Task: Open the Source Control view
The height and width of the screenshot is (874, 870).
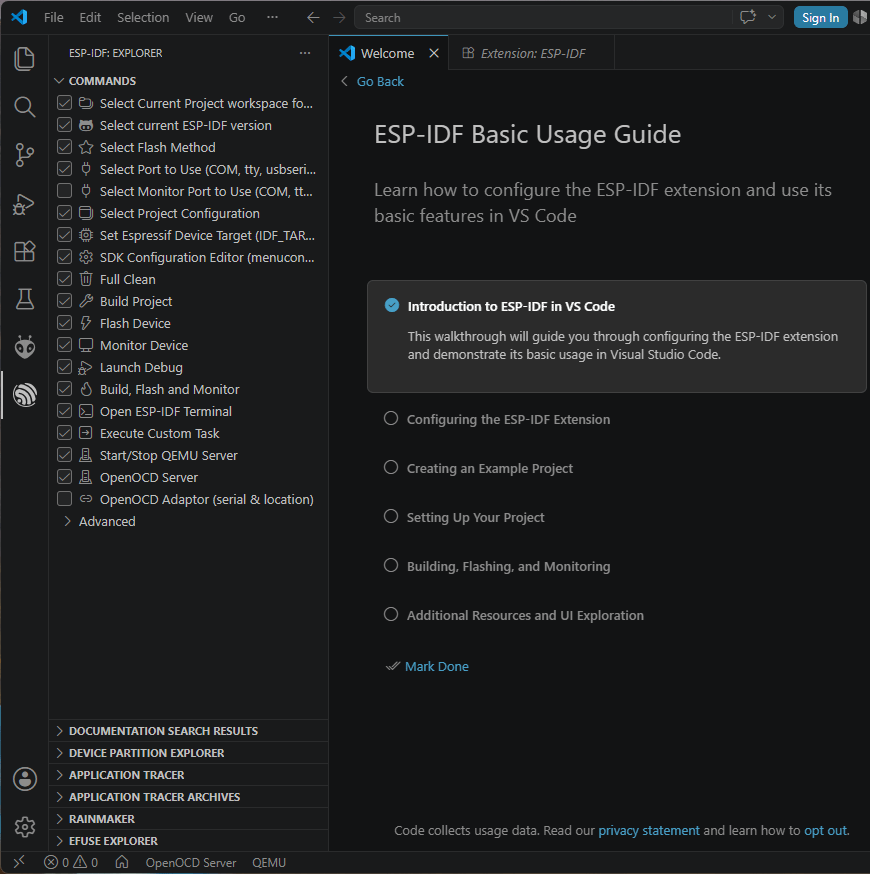Action: [24, 155]
